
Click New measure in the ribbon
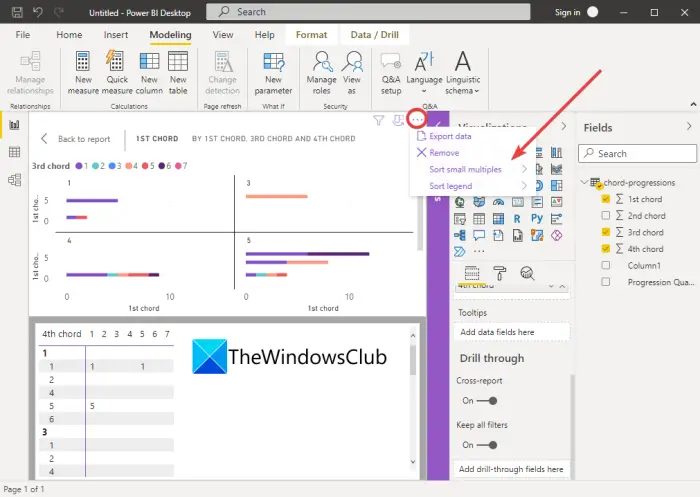[83, 73]
